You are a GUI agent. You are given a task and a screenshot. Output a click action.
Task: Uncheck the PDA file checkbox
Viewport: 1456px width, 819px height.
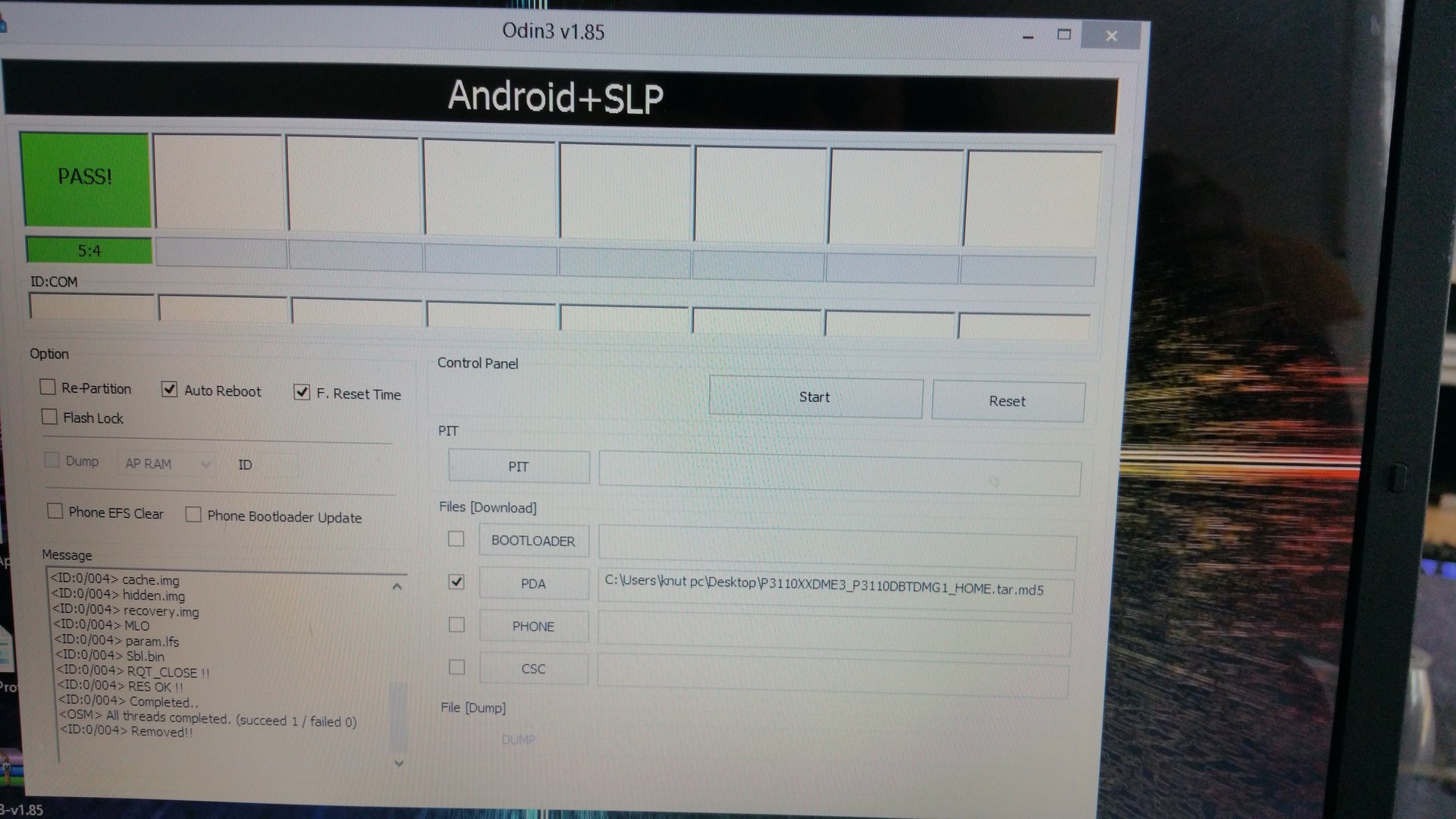pos(457,582)
